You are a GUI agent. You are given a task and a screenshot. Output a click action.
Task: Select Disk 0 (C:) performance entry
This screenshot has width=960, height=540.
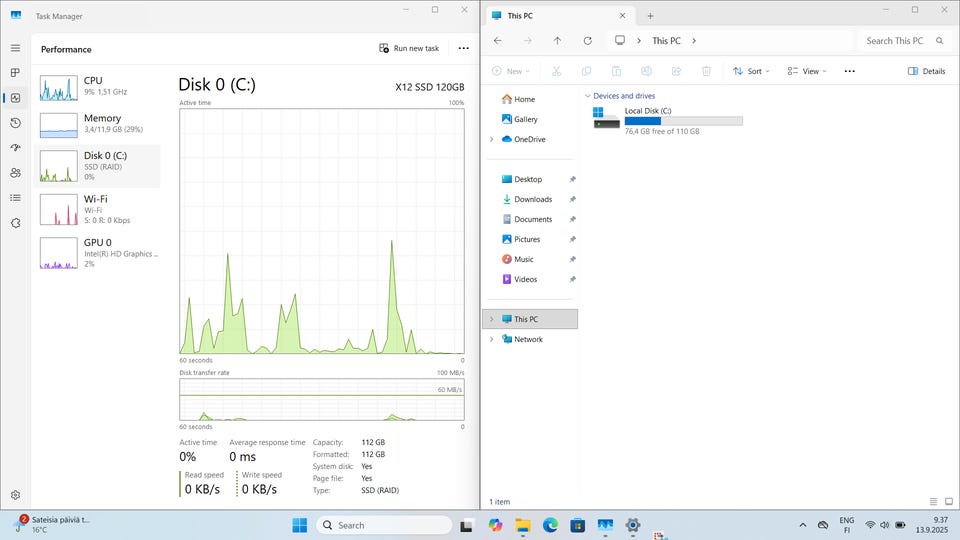point(98,166)
